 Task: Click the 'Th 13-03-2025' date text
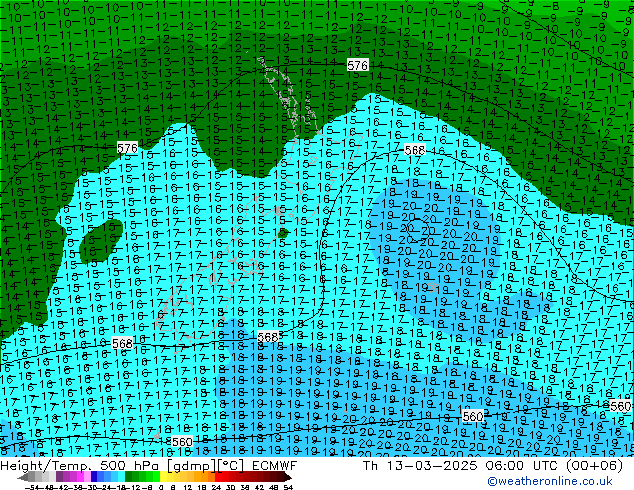point(420,466)
